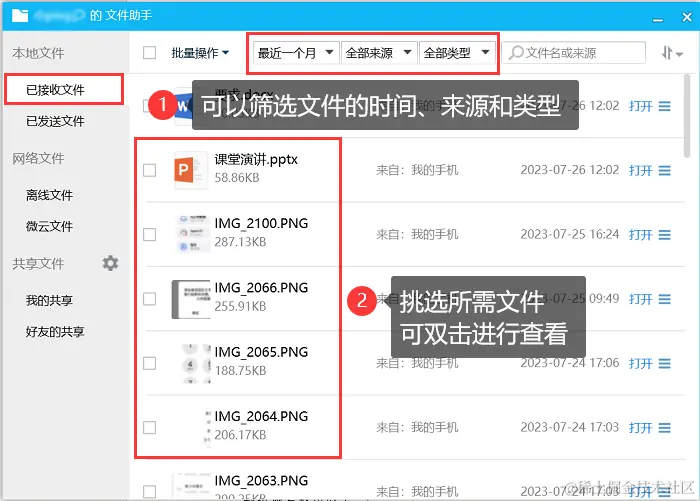Open the menu icon for 课堂演讲.pptx row
This screenshot has width=700, height=501.
(x=664, y=171)
